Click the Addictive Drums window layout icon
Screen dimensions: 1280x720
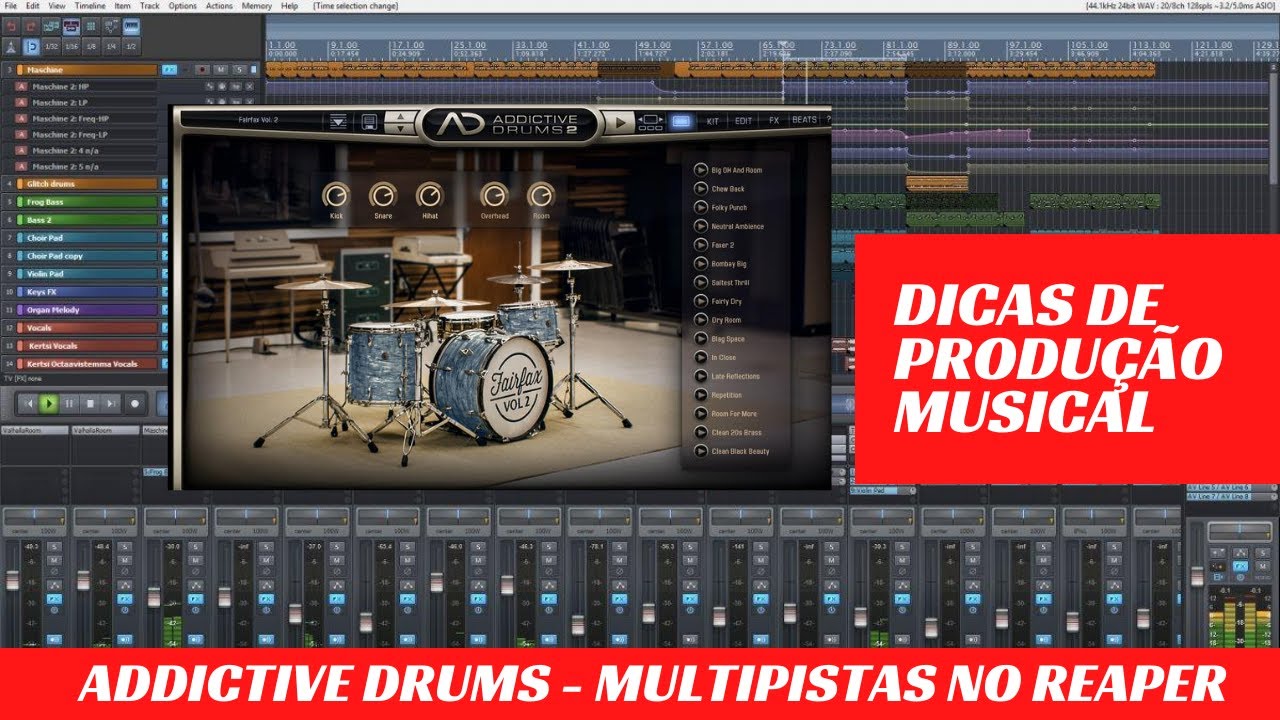pos(650,122)
